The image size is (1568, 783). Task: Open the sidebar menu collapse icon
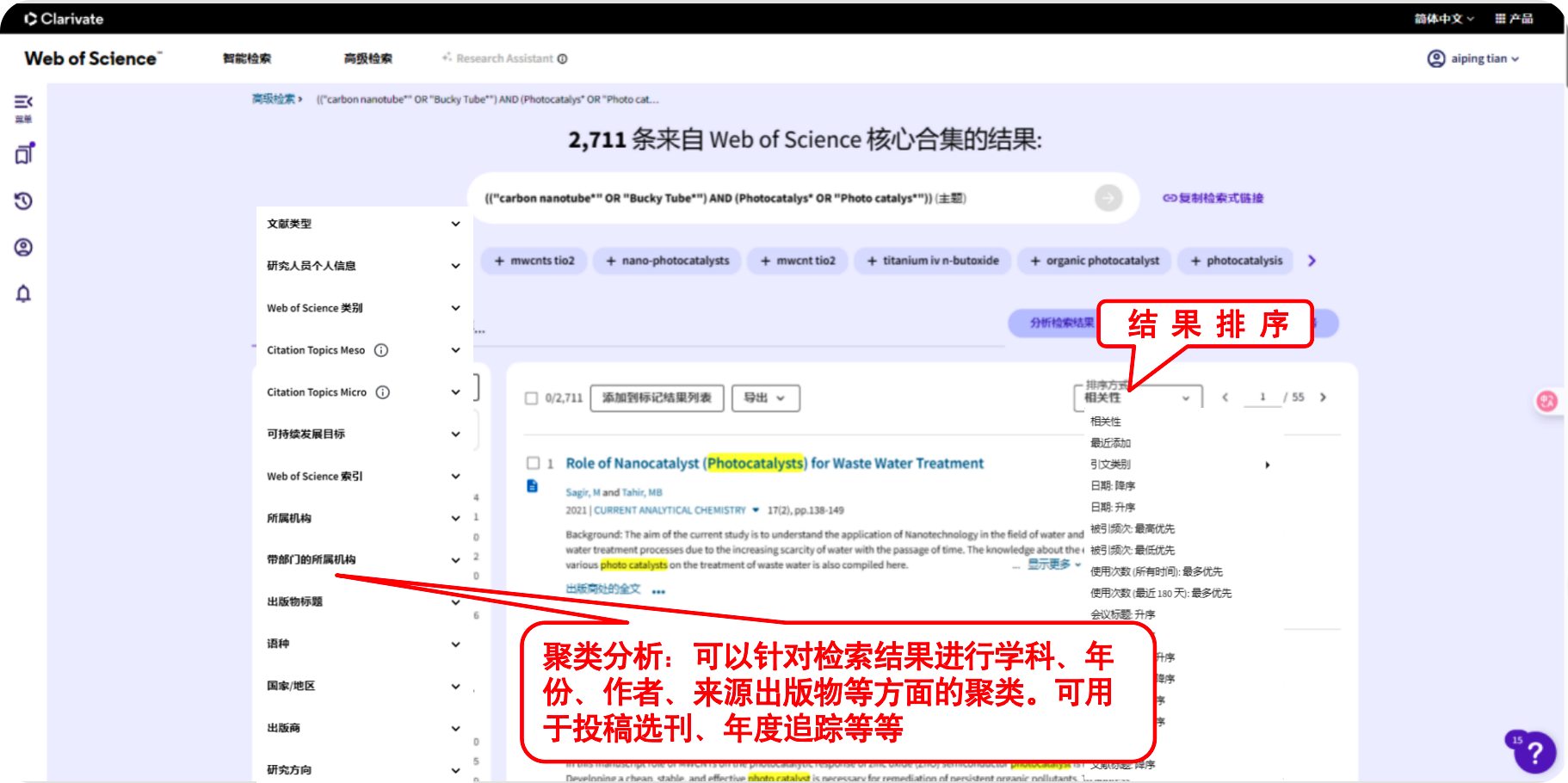(23, 102)
